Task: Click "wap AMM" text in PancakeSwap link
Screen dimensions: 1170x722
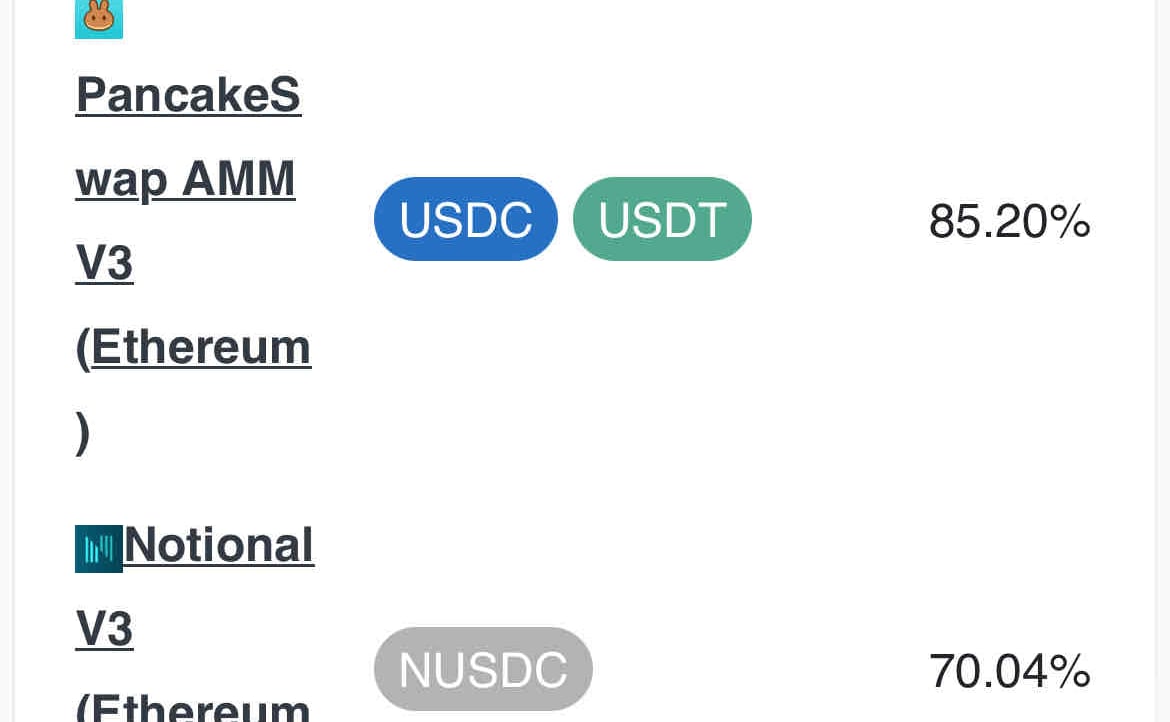Action: (185, 179)
